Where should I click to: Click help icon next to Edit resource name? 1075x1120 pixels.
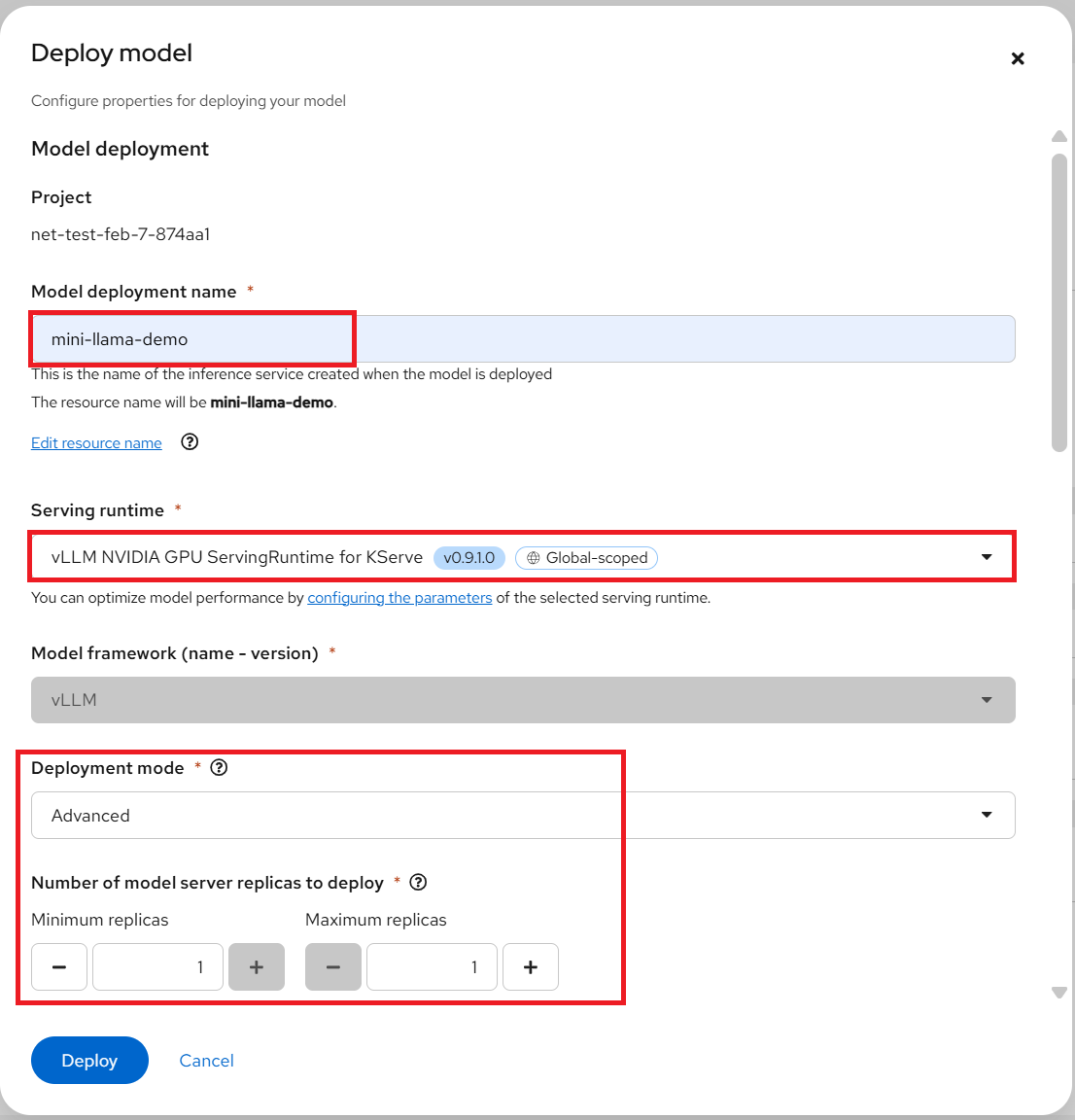191,442
